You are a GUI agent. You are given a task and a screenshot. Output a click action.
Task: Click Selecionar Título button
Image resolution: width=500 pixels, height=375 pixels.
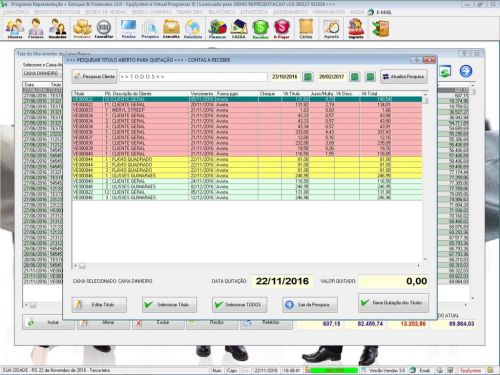click(169, 305)
